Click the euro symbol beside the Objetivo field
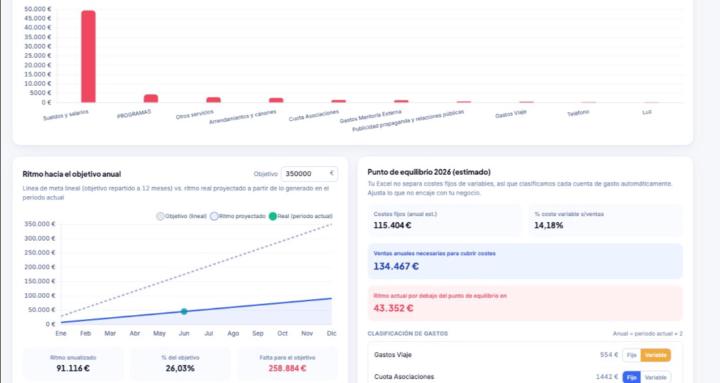 [x=332, y=174]
